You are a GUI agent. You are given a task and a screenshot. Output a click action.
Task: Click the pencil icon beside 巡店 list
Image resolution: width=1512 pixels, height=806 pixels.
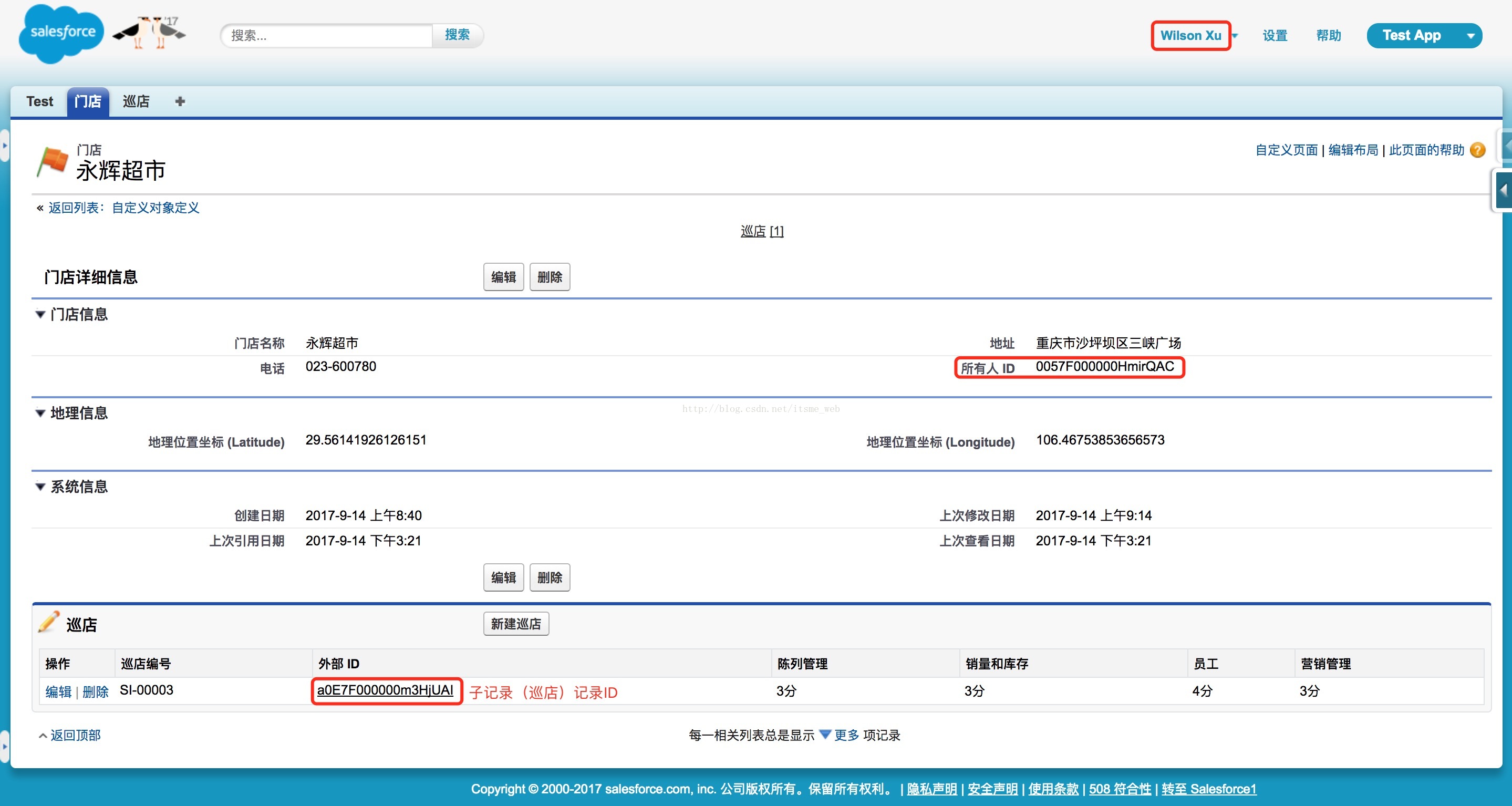pos(49,622)
